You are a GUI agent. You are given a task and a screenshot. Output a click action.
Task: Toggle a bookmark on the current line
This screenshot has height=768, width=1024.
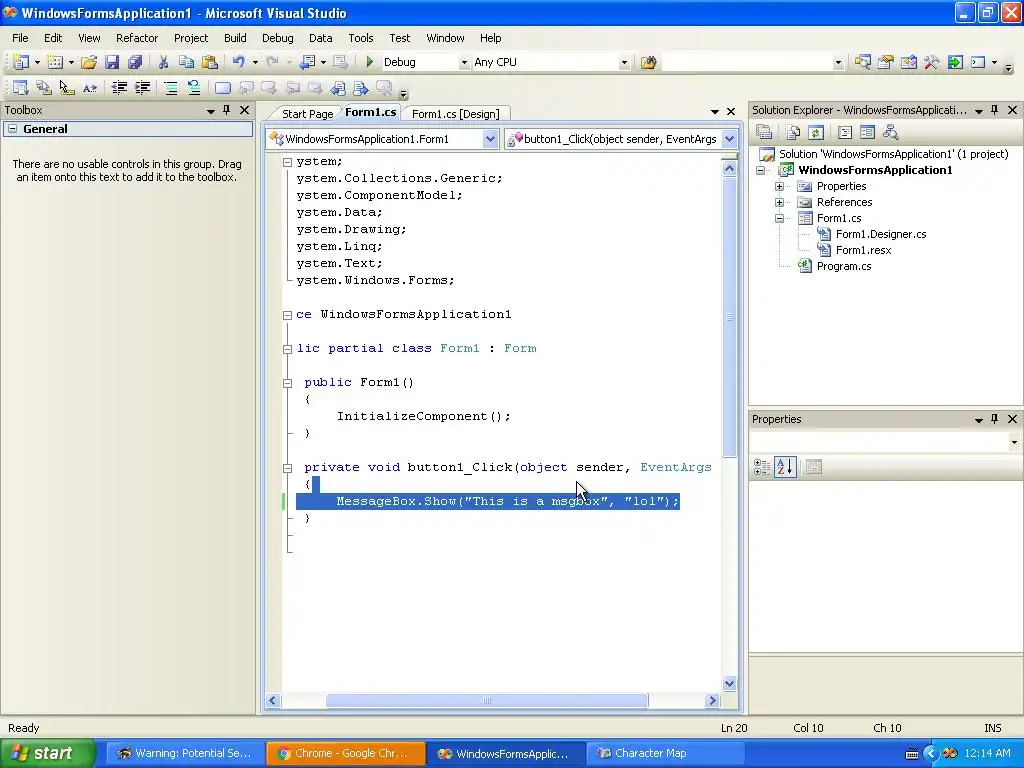pos(223,88)
